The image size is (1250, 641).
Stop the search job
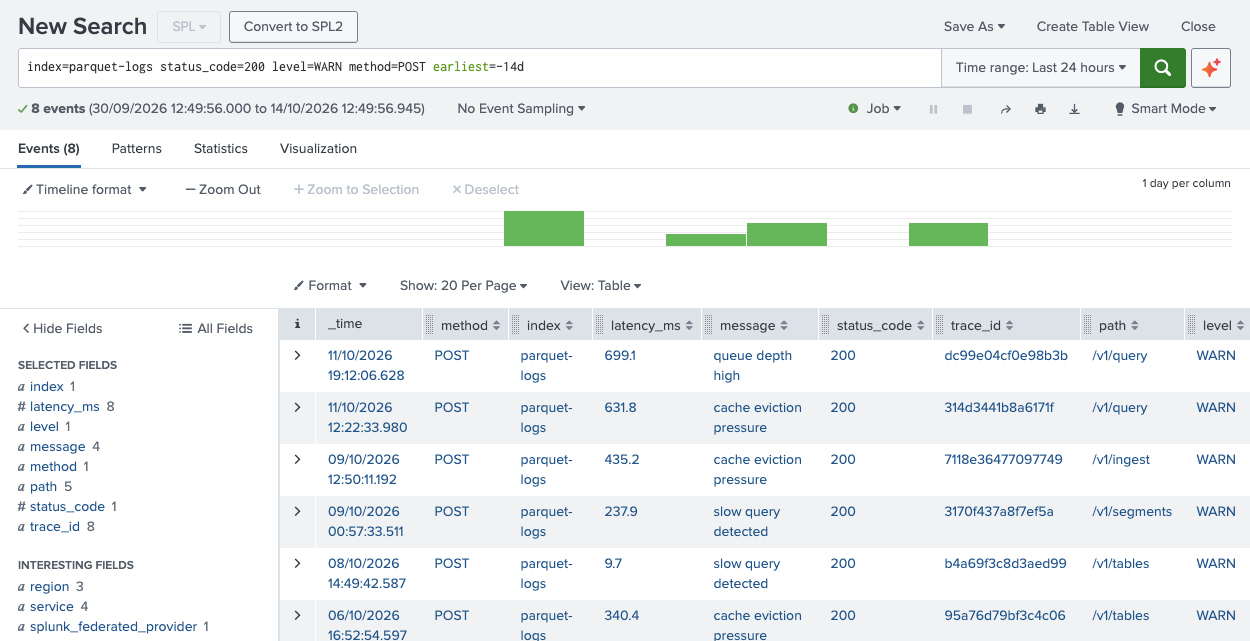(967, 109)
